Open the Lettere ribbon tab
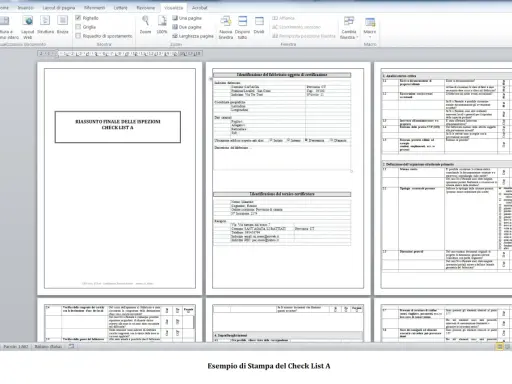 pos(120,7)
